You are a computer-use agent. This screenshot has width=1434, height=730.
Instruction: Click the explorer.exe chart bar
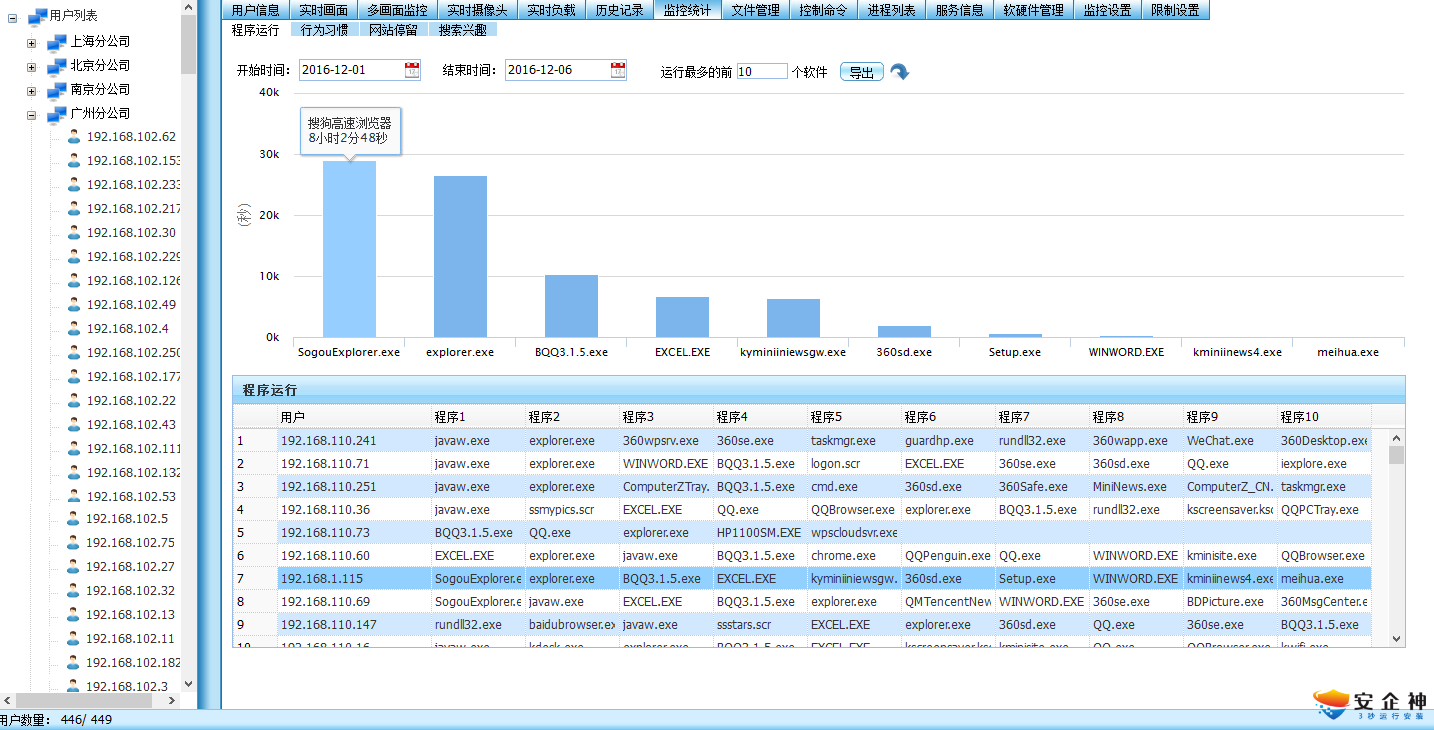coord(460,257)
